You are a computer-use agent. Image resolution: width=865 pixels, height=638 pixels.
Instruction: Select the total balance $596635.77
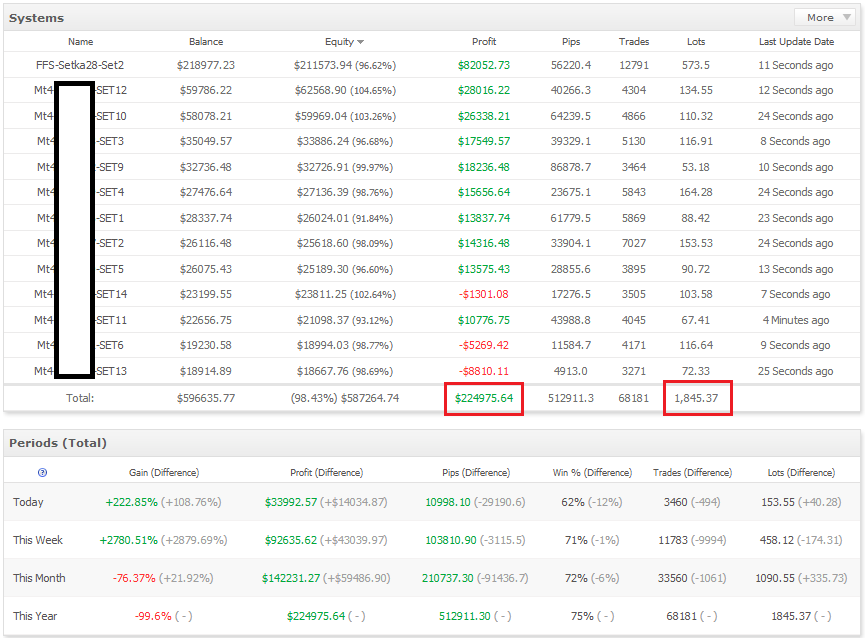coord(206,398)
